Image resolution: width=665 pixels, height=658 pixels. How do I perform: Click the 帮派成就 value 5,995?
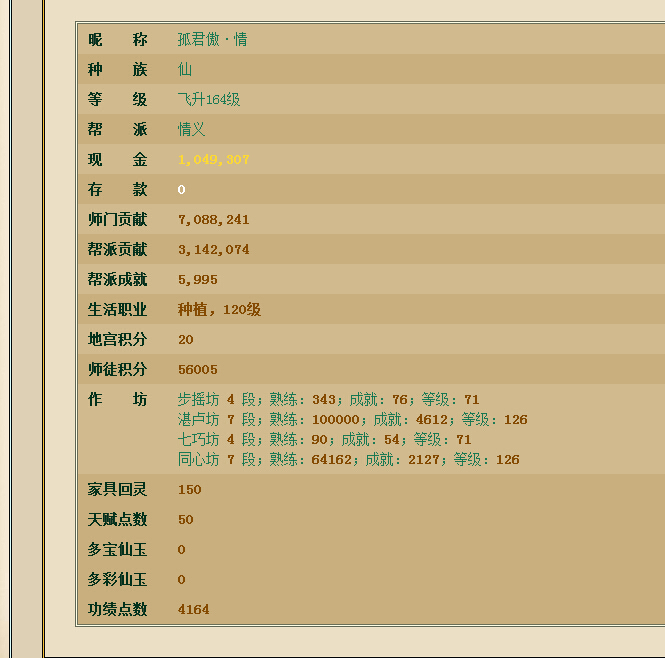point(198,280)
